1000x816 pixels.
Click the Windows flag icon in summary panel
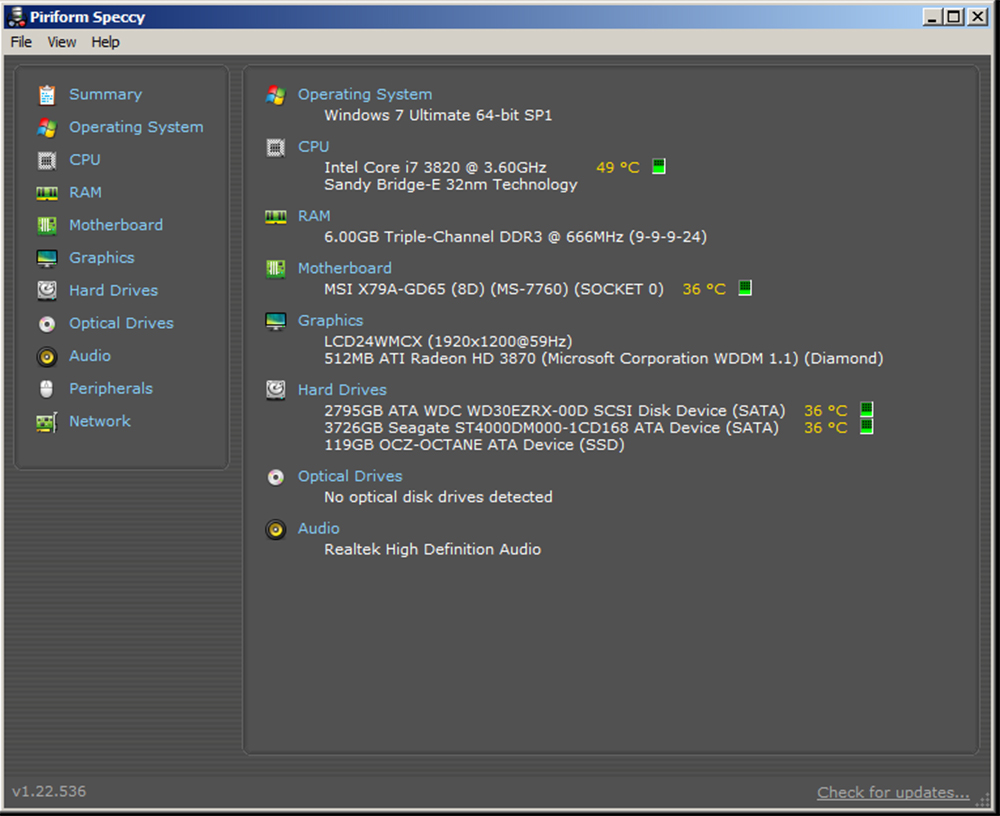coord(276,95)
